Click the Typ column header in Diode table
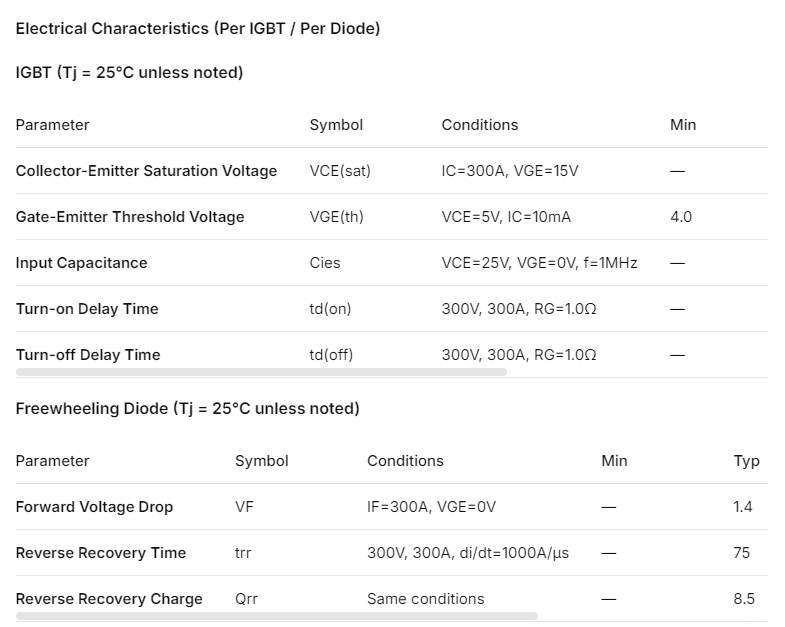Image resolution: width=785 pixels, height=627 pixels. [x=746, y=461]
